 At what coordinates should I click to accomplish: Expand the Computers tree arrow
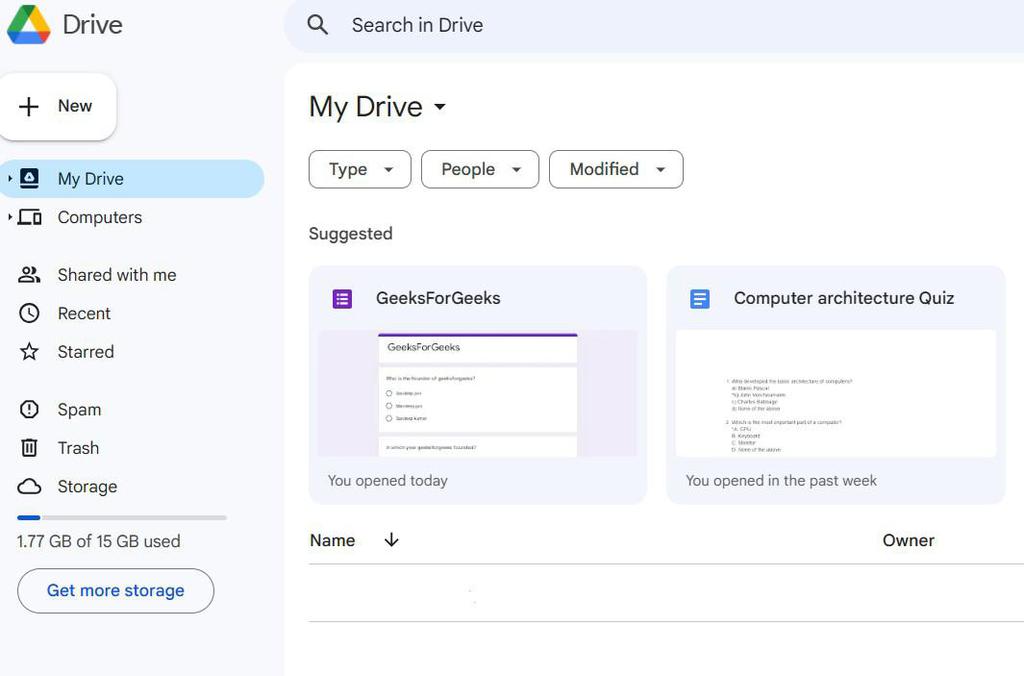[x=10, y=217]
